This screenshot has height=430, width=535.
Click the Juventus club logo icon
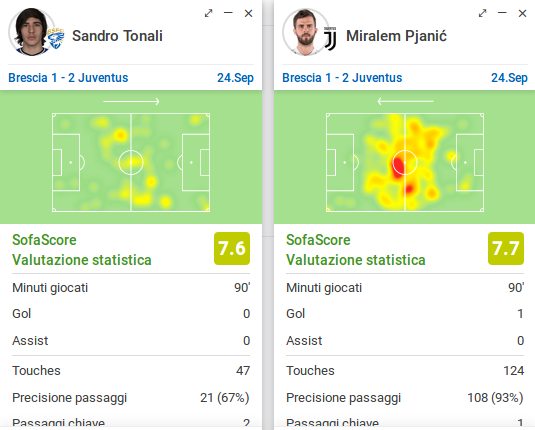click(330, 39)
